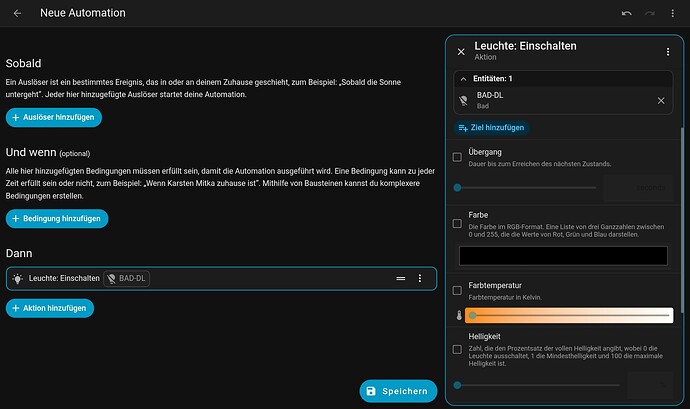Open the black Farbe color picker
The width and height of the screenshot is (690, 409).
pos(563,256)
